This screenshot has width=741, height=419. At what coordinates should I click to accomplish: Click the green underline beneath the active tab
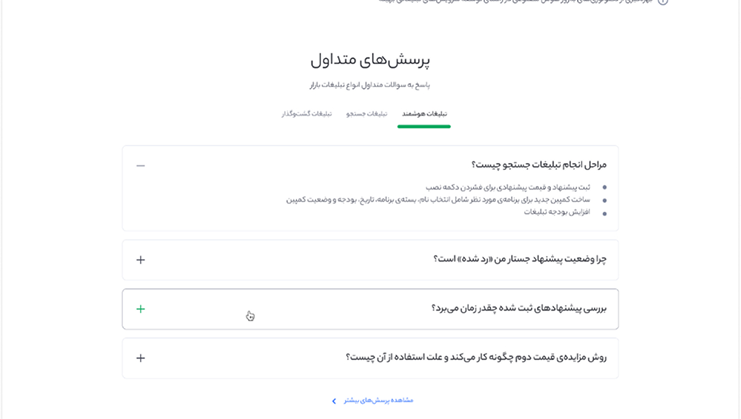424,126
